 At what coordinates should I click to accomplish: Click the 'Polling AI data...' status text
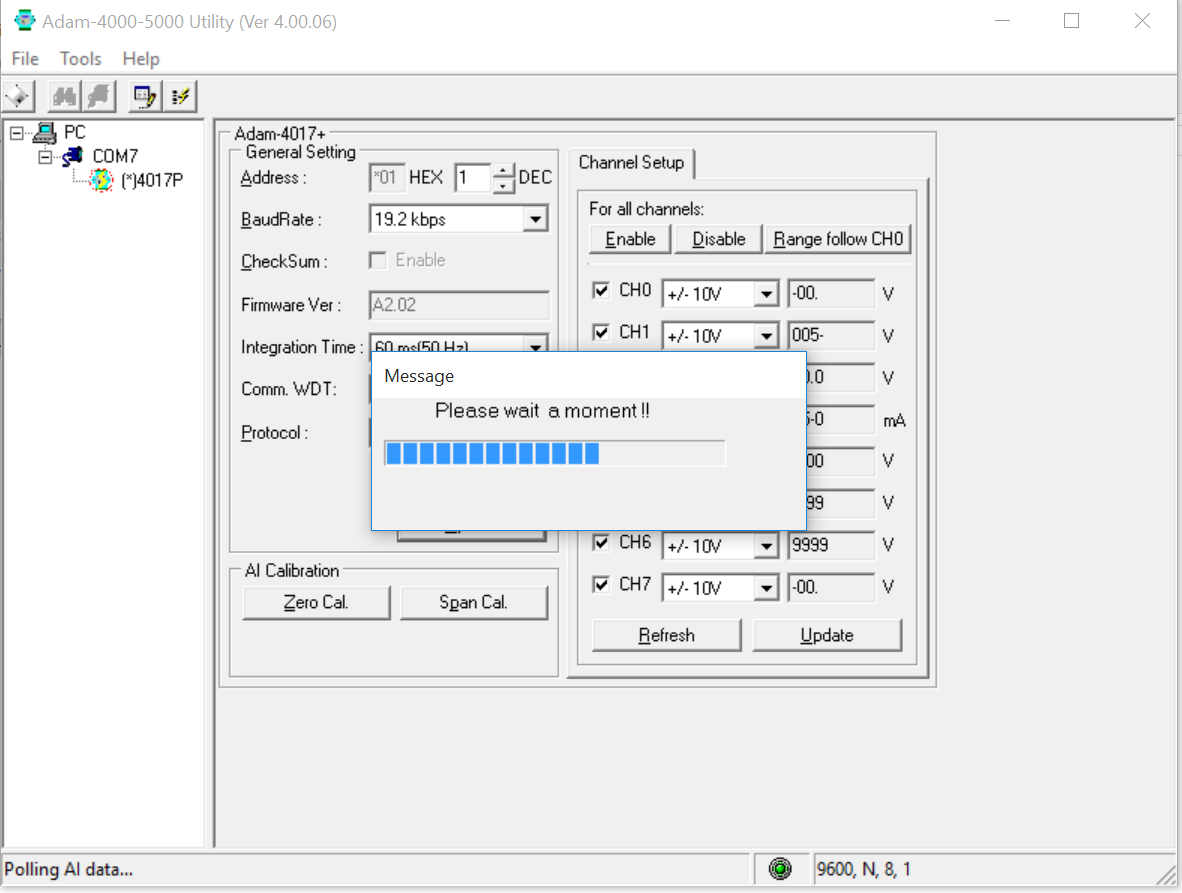point(69,870)
